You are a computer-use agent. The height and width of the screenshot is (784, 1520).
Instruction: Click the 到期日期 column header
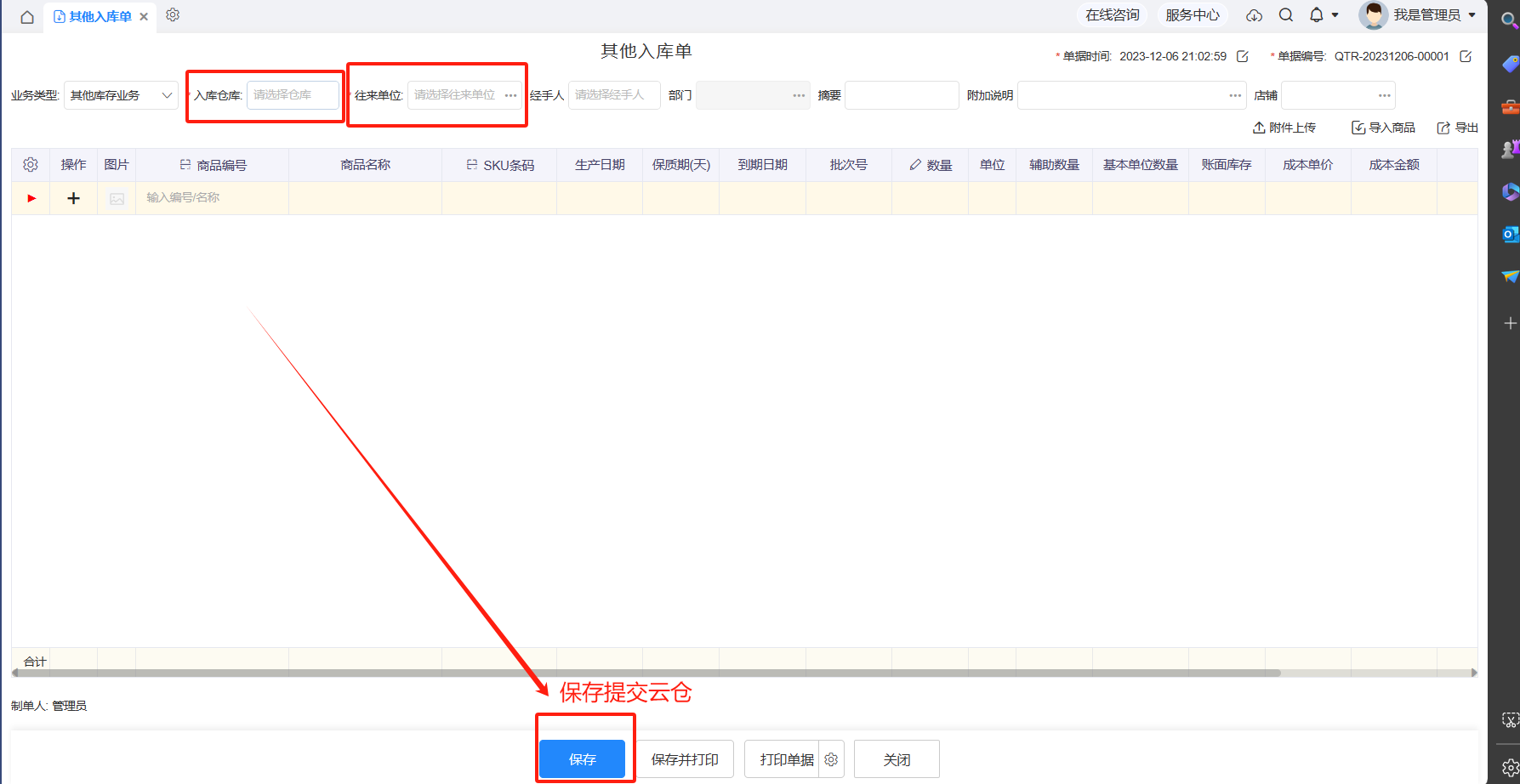763,165
